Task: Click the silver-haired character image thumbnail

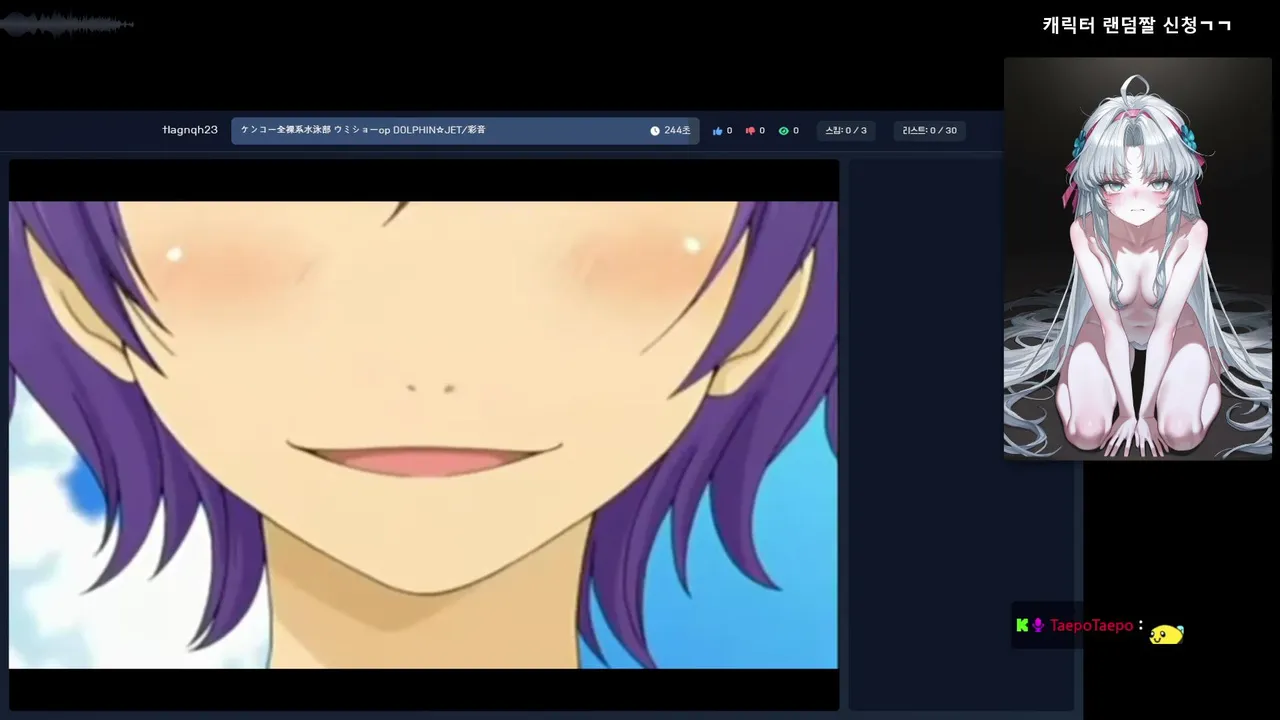Action: click(x=1138, y=258)
